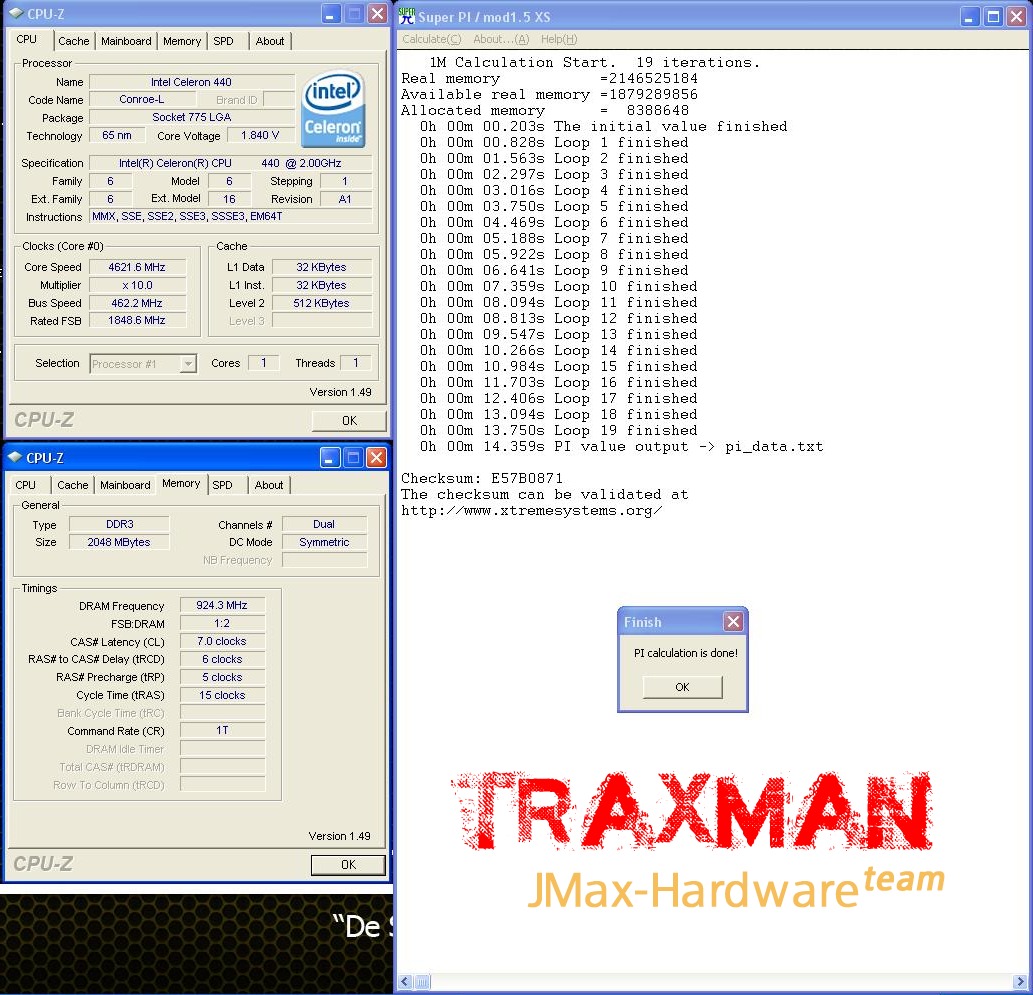The width and height of the screenshot is (1033, 995).
Task: Click the DC Mode value Symmetric
Action: (x=324, y=542)
